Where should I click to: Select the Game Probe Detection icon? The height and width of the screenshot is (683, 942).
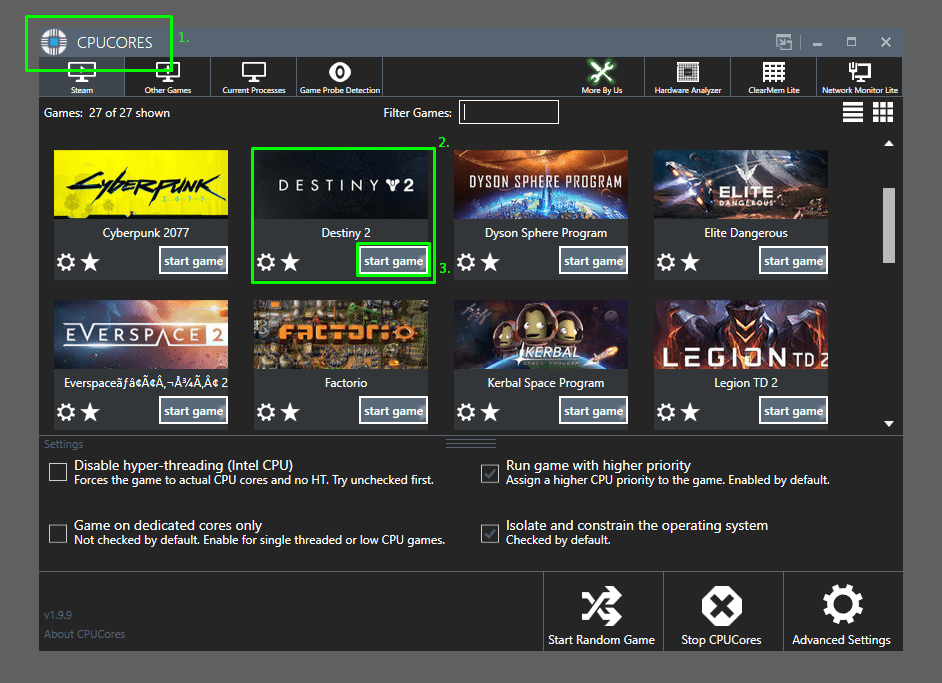pyautogui.click(x=340, y=77)
